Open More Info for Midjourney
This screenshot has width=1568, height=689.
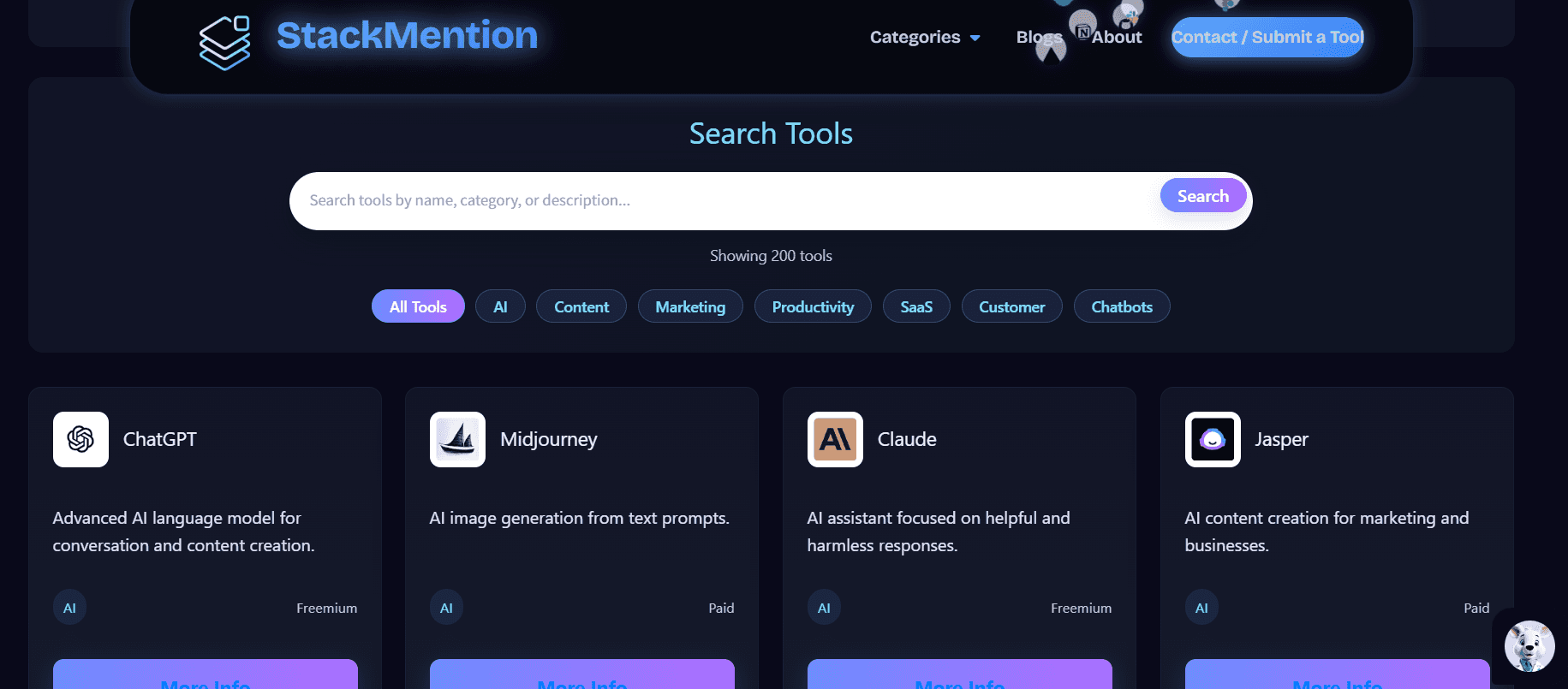tap(582, 674)
